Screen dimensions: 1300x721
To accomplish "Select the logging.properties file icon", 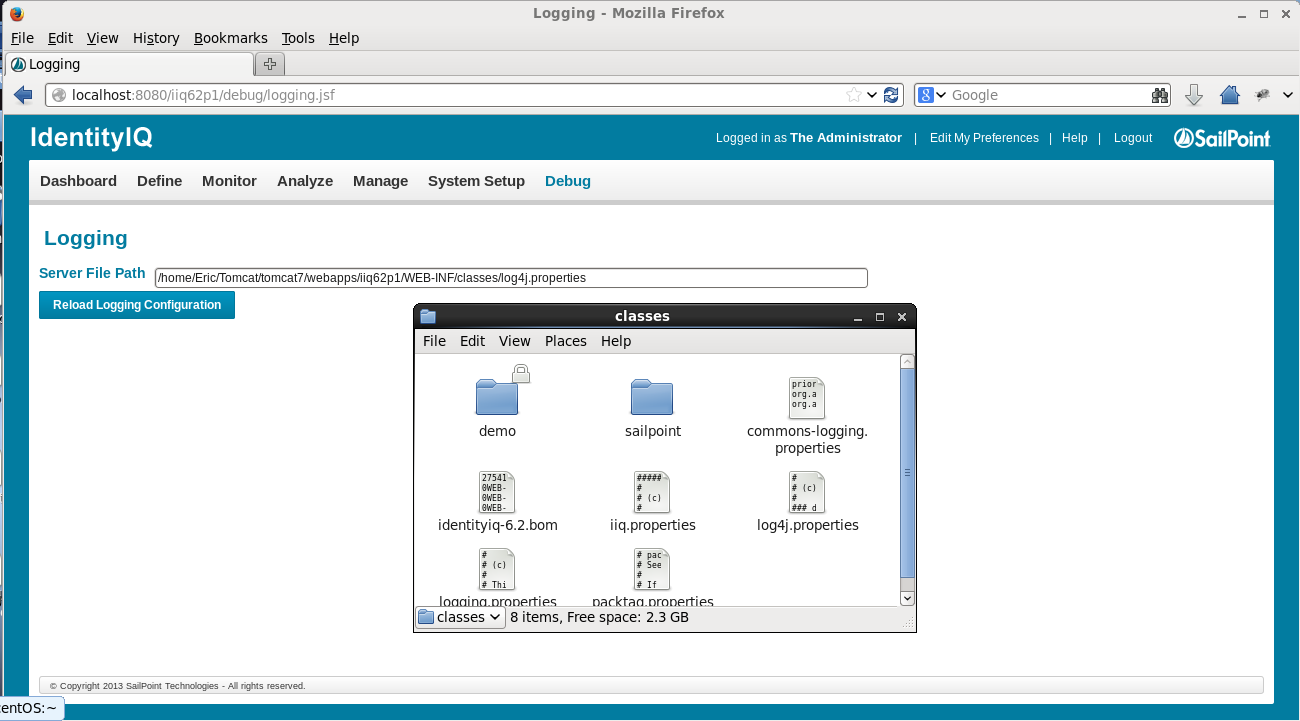I will point(497,568).
